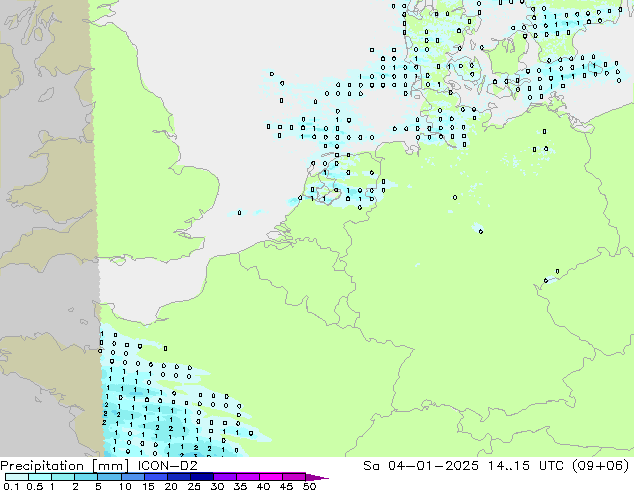Viewport: 634px width, 490px height.
Task: Click the 45–50 mm legend swatch
Action: click(294, 477)
